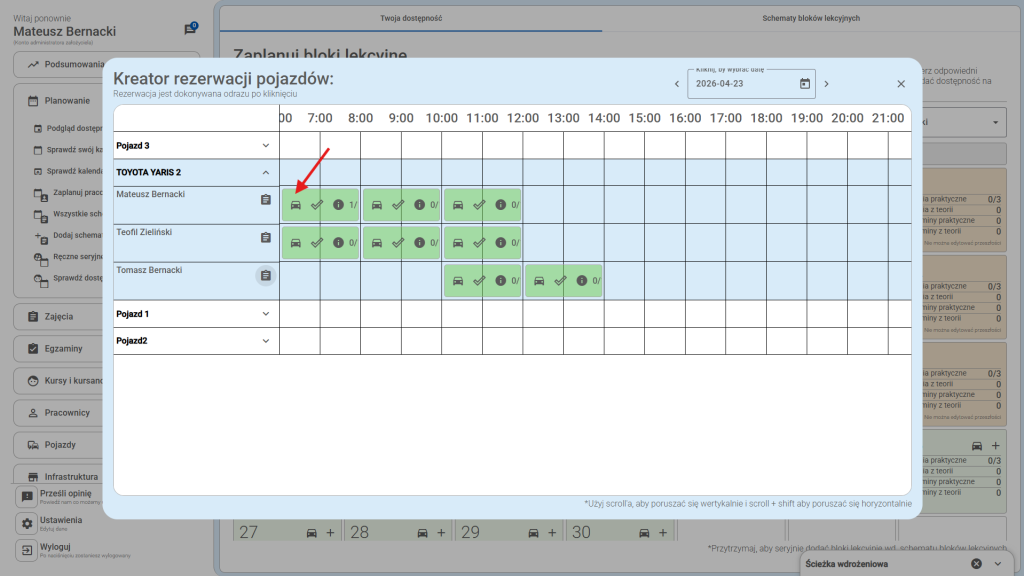Click the double-check icon in Teofil Zieliński's 9:00 block
Image resolution: width=1024 pixels, height=576 pixels.
tap(398, 243)
